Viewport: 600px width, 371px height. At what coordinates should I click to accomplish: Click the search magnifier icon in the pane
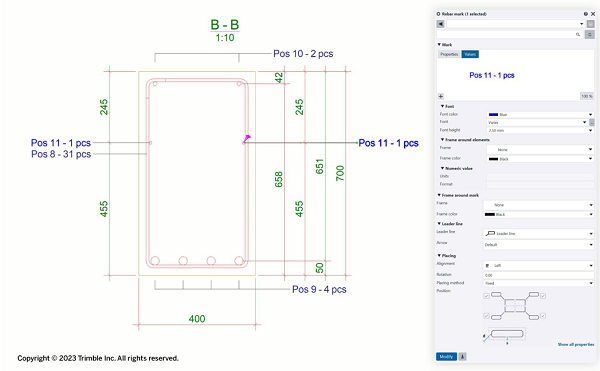tap(578, 34)
